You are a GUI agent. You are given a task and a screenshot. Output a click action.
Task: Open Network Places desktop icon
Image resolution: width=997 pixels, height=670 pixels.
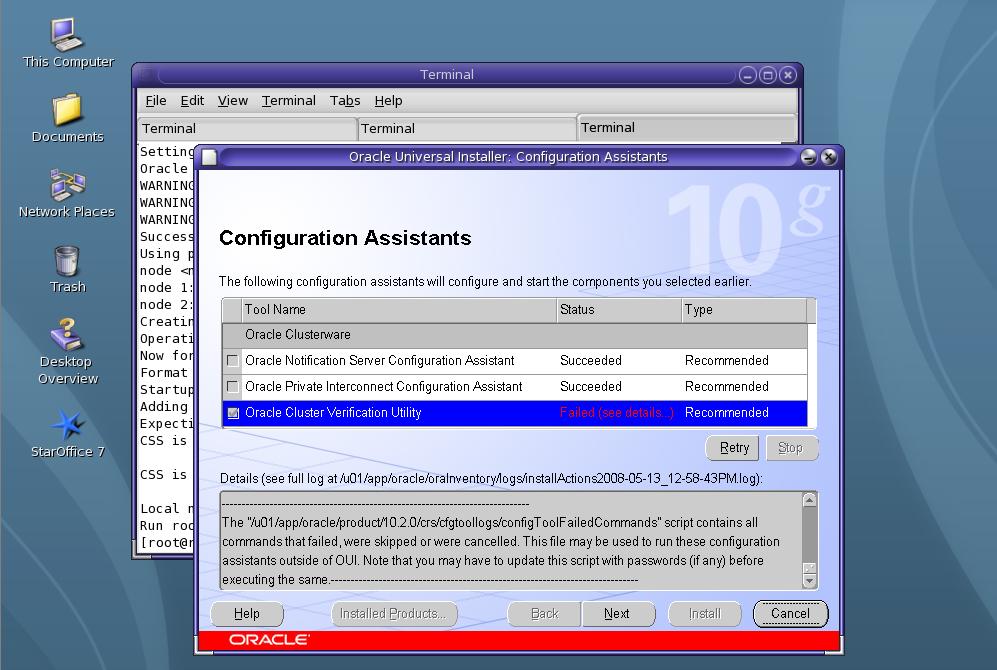coord(67,193)
